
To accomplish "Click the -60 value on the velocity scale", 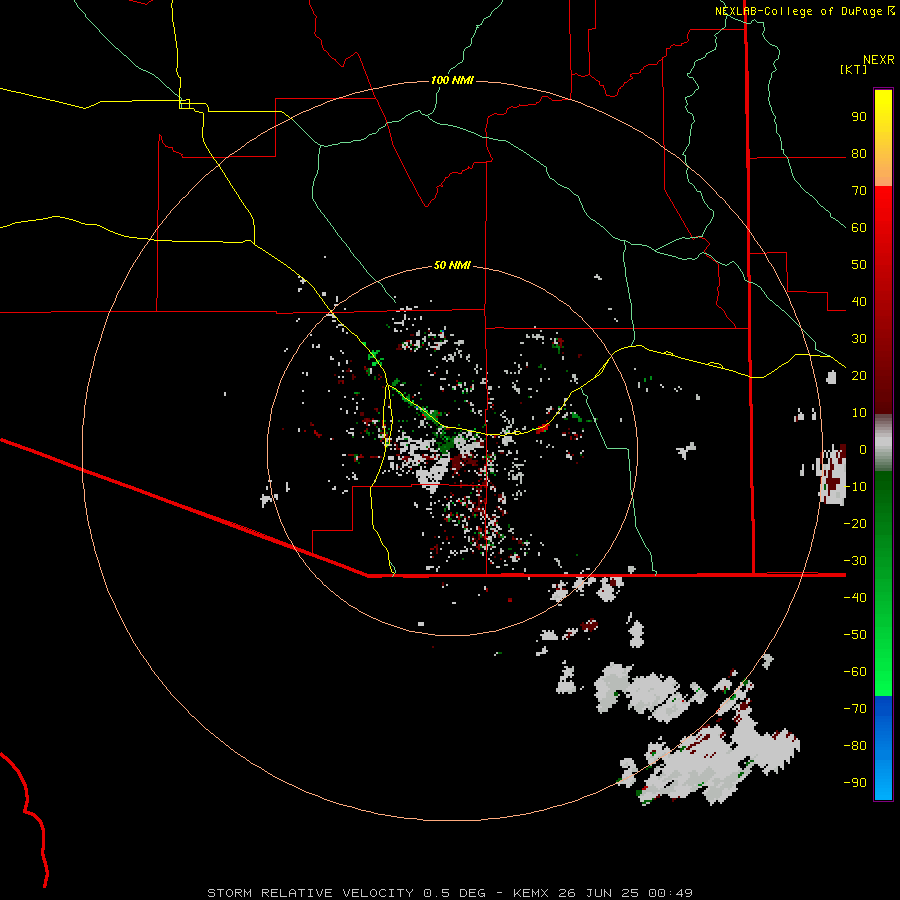I will tap(855, 672).
